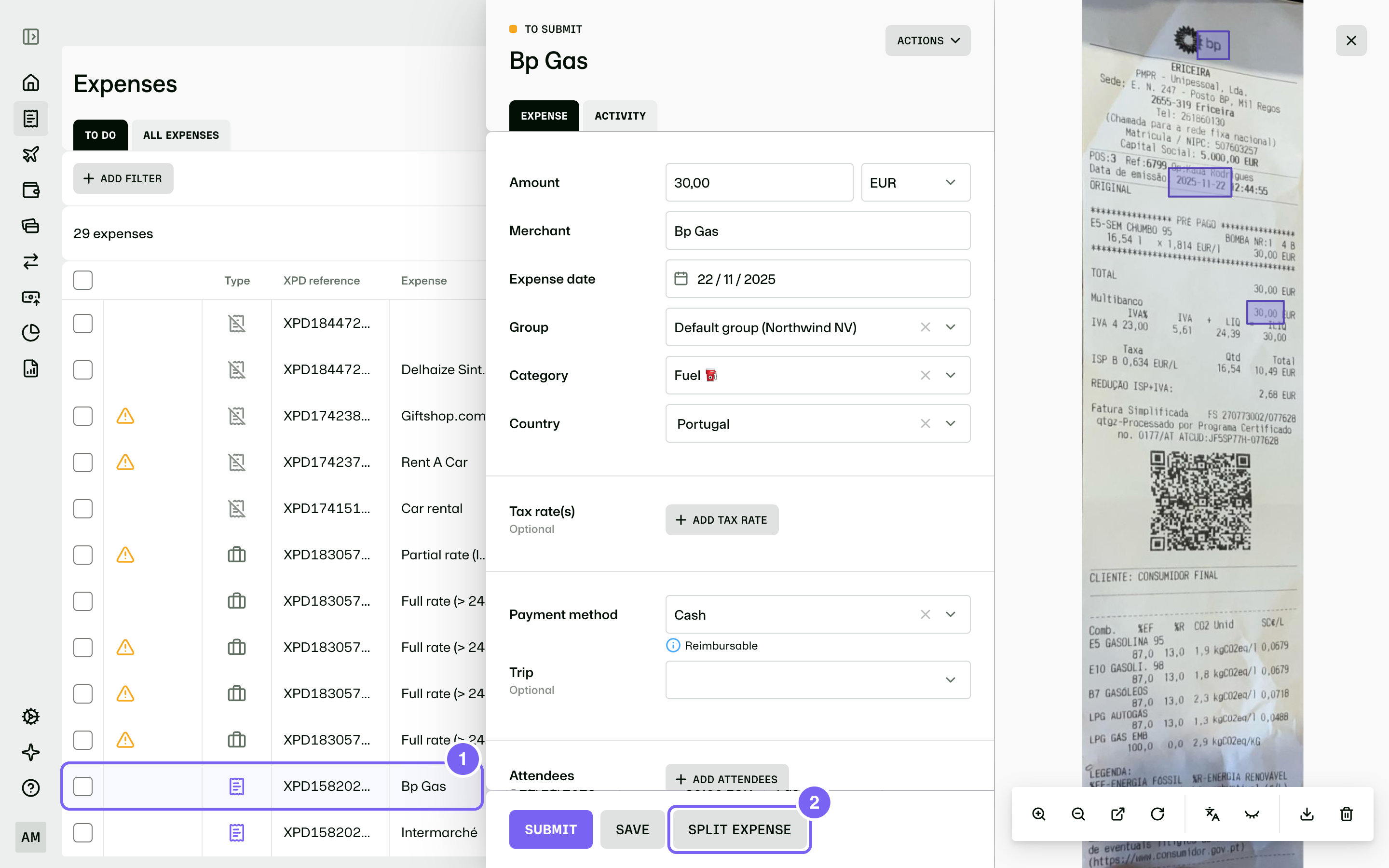Open the wallet icon in sidebar
The height and width of the screenshot is (868, 1389).
tap(30, 190)
